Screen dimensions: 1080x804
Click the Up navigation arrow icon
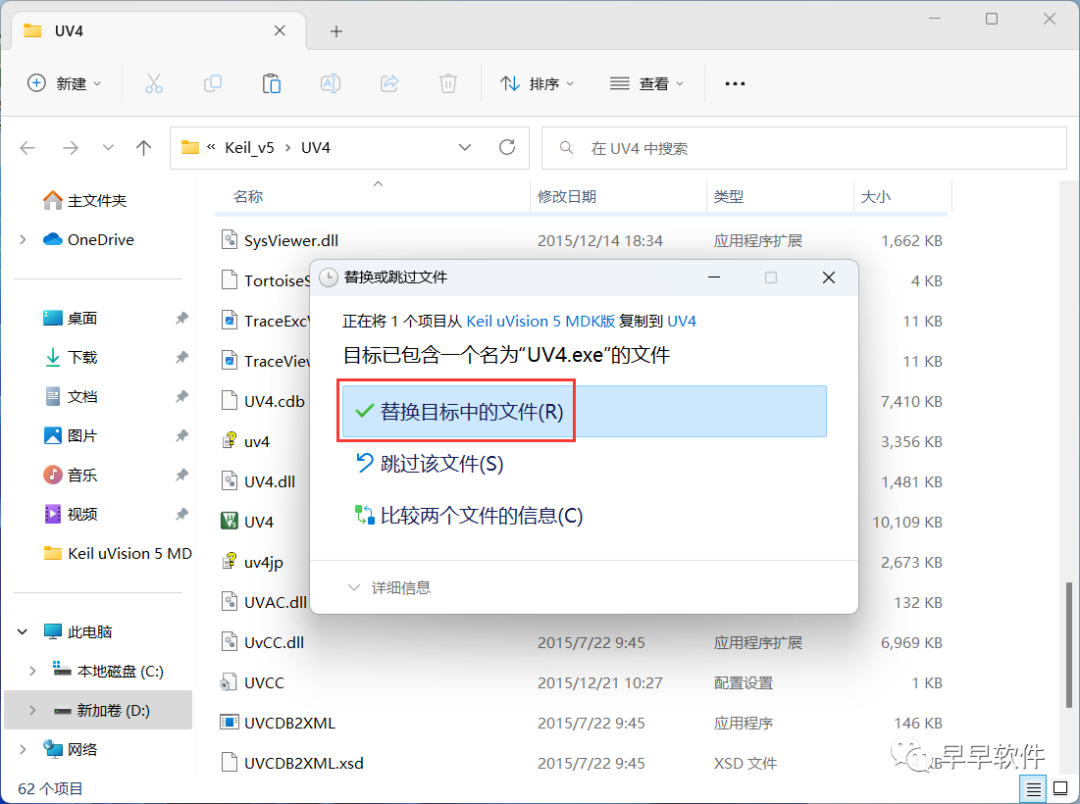pyautogui.click(x=143, y=147)
